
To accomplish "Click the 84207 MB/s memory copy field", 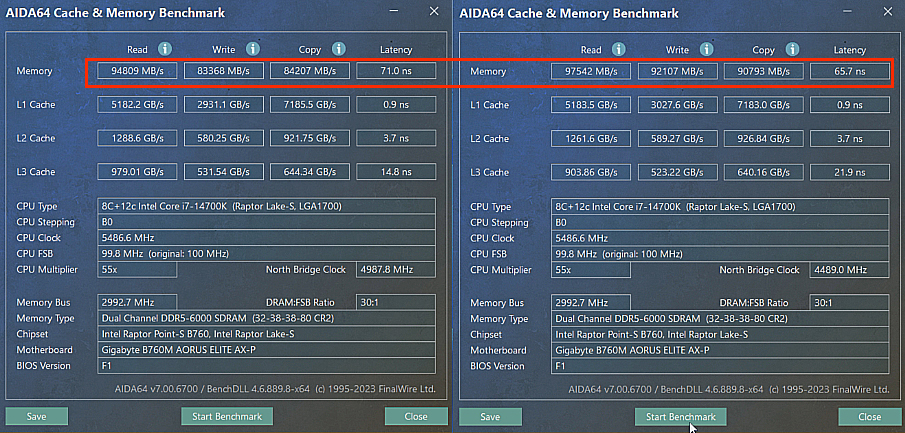I will pos(310,71).
